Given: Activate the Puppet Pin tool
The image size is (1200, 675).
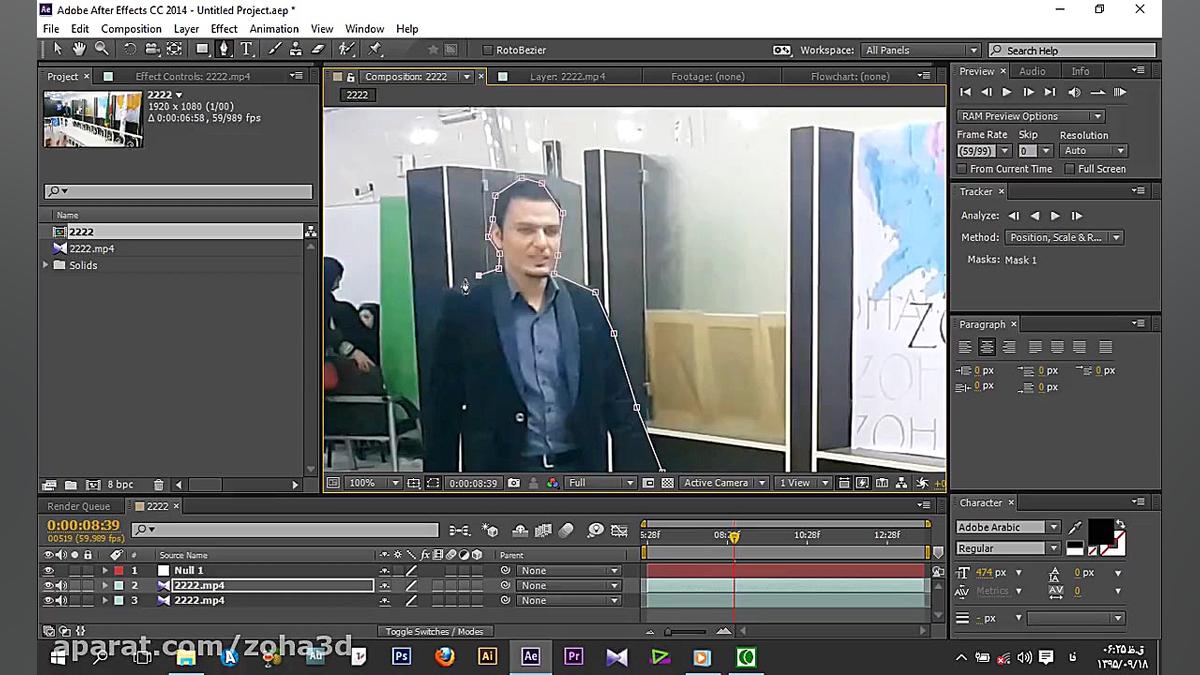Looking at the screenshot, I should 375,49.
